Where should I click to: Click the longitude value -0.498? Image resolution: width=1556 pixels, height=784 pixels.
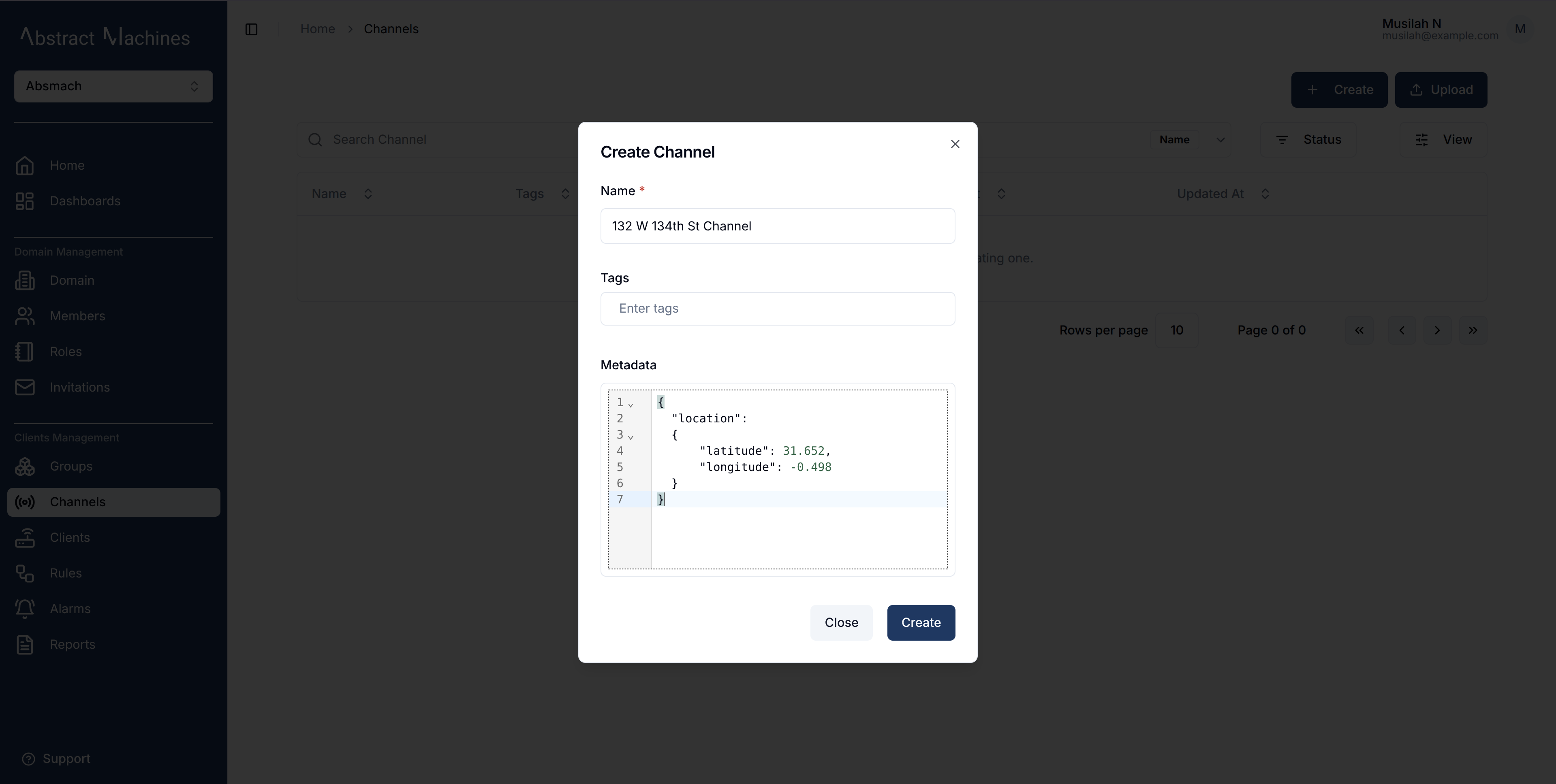pyautogui.click(x=810, y=467)
